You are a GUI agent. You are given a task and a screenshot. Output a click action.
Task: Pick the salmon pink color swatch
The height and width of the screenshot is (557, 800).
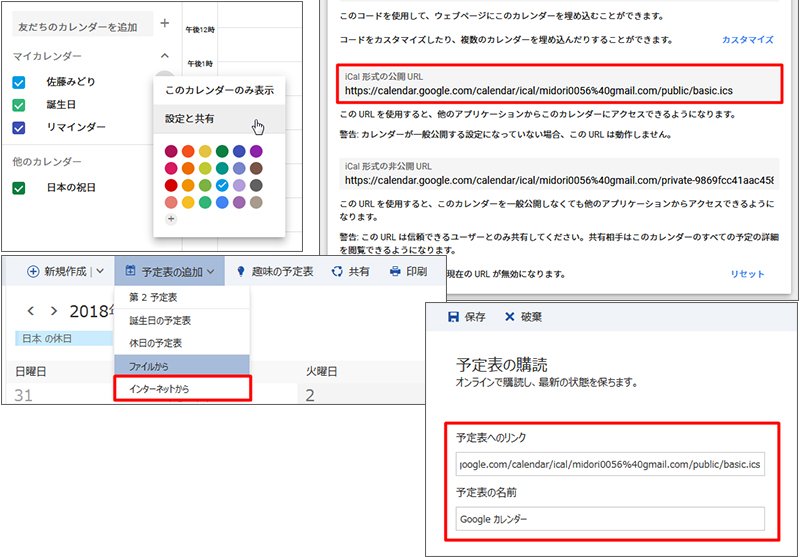(171, 202)
